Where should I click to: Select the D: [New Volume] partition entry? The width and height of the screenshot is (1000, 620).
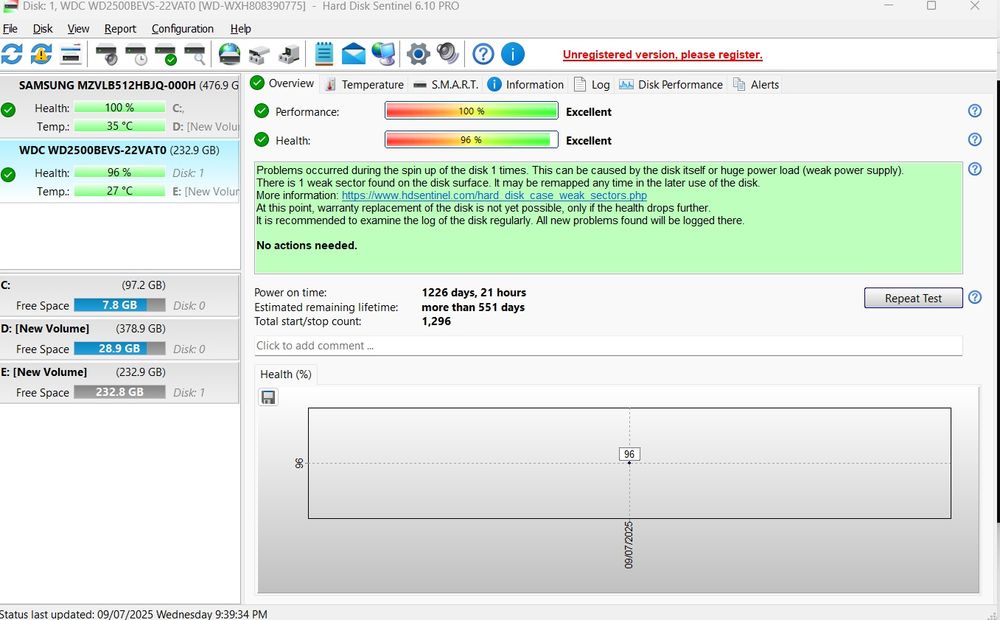[120, 339]
